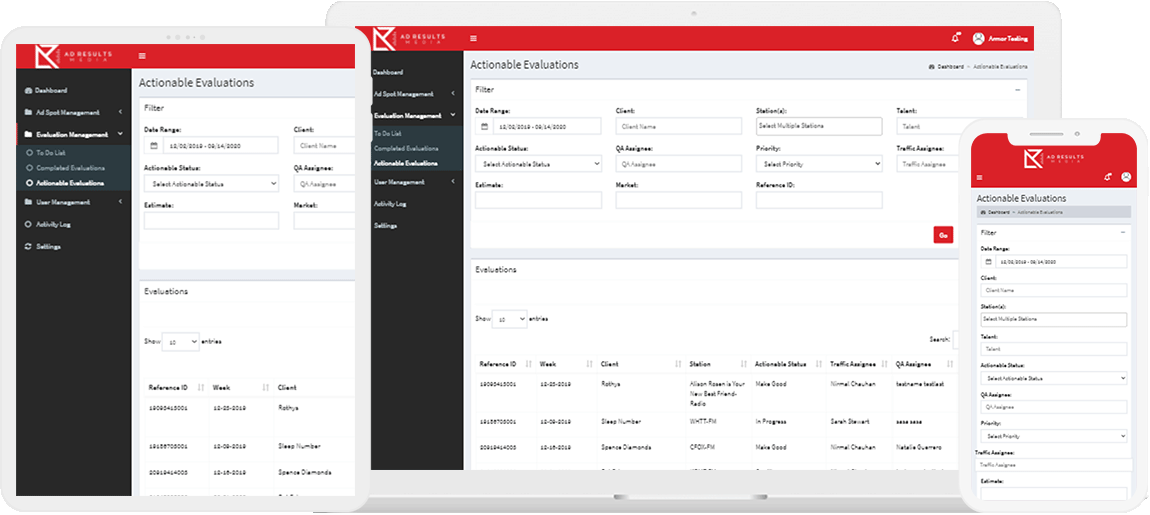Click the Dashboard breadcrumb link on the laptop
This screenshot has width=1150, height=515.
[950, 66]
